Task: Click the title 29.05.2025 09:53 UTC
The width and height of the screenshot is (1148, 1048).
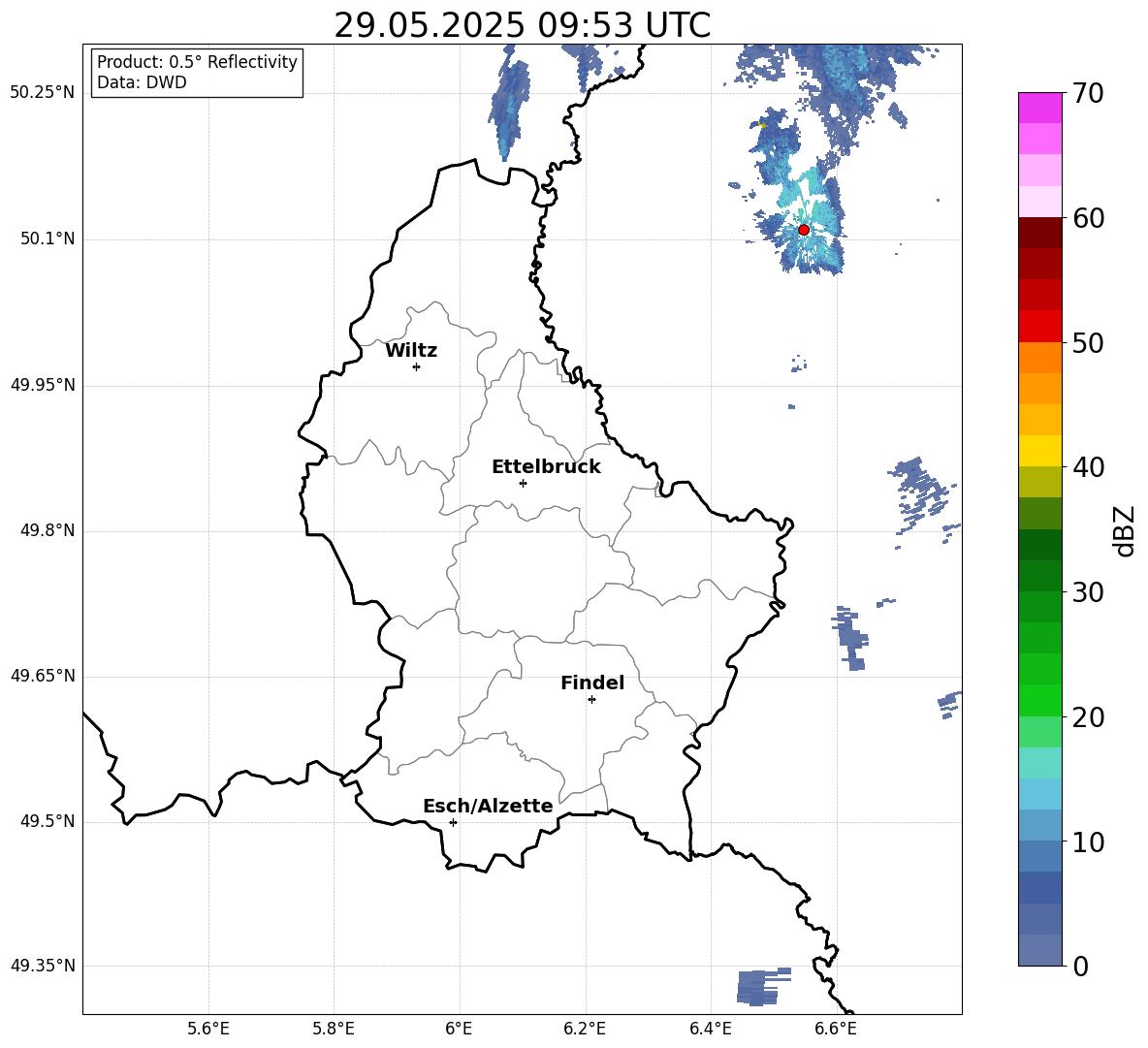Action: 522,25
